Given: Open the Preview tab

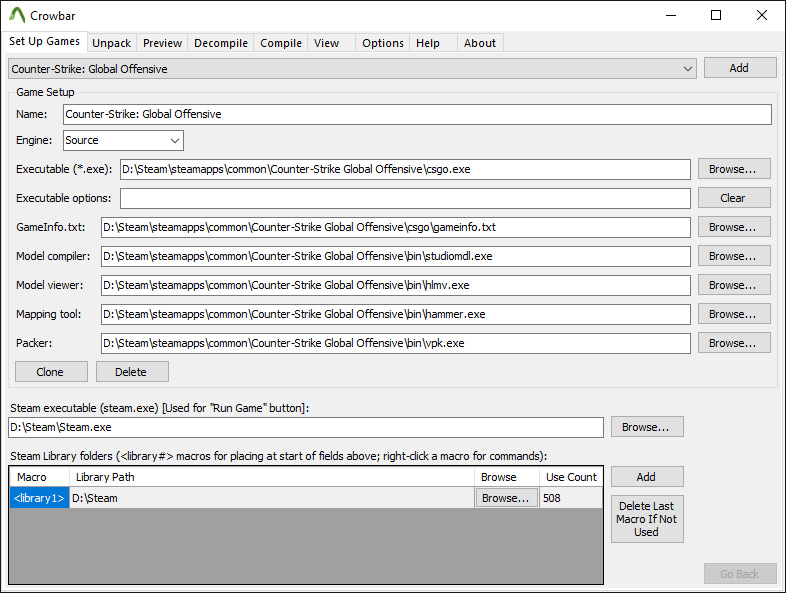Looking at the screenshot, I should coord(162,43).
